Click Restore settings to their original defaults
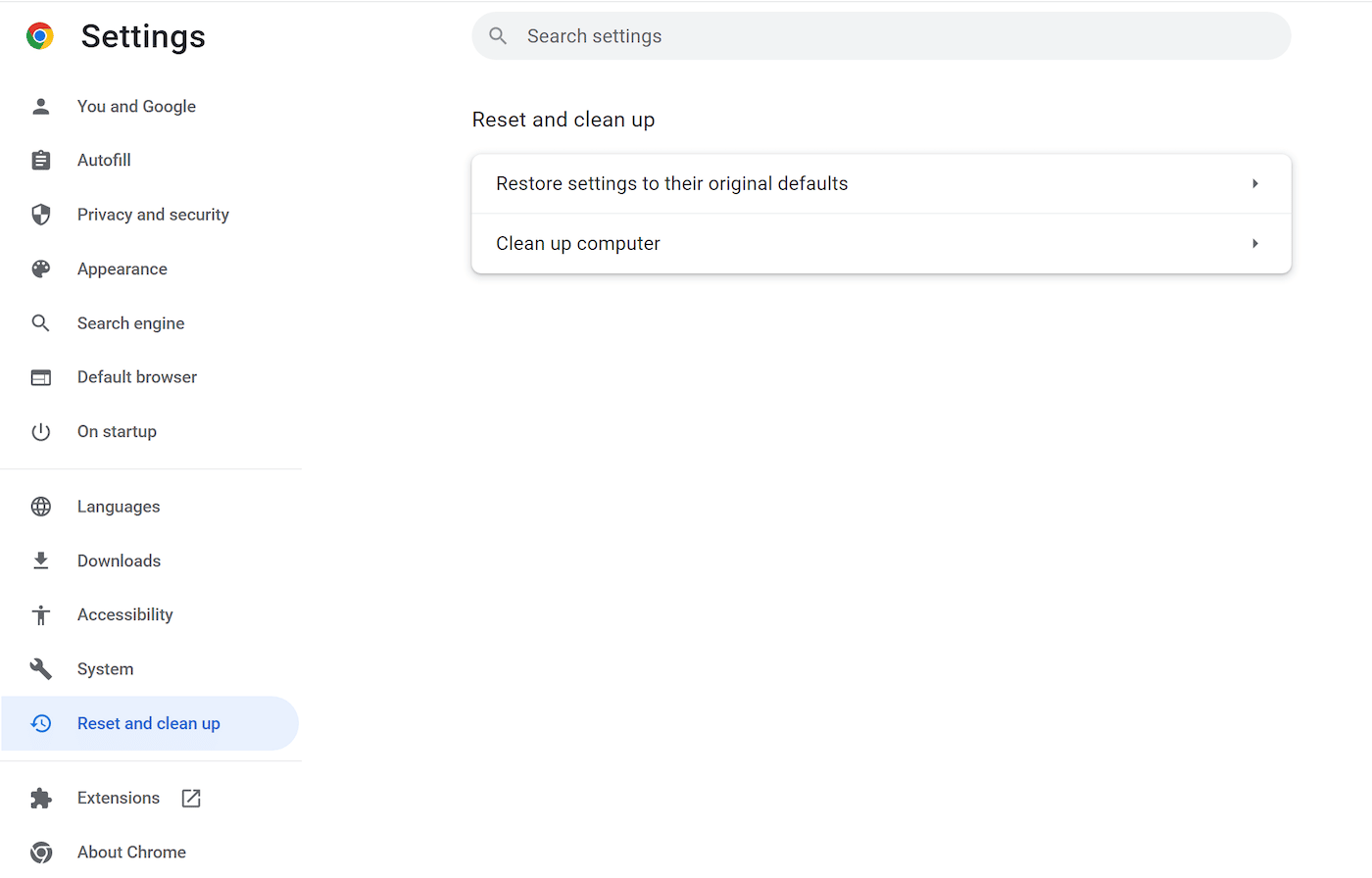Viewport: 1372px width, 878px height. click(671, 183)
